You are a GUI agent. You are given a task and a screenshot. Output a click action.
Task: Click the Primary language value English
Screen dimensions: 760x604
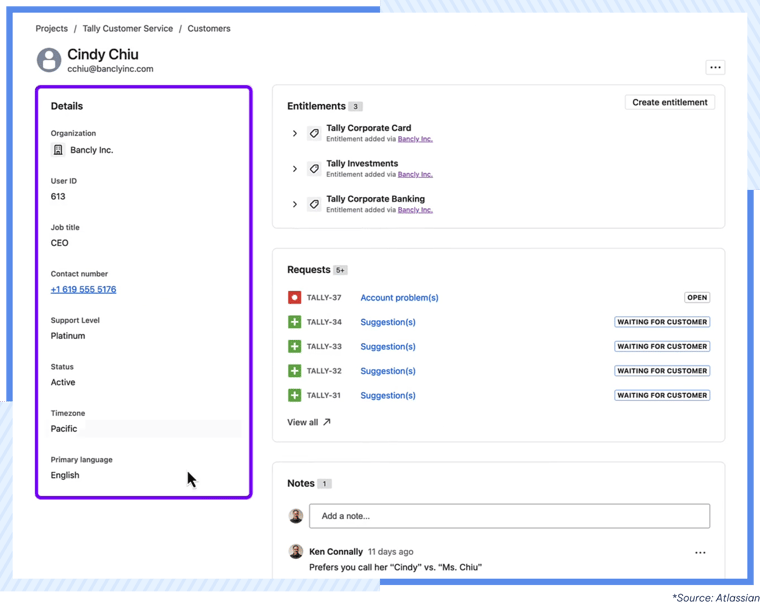[65, 475]
